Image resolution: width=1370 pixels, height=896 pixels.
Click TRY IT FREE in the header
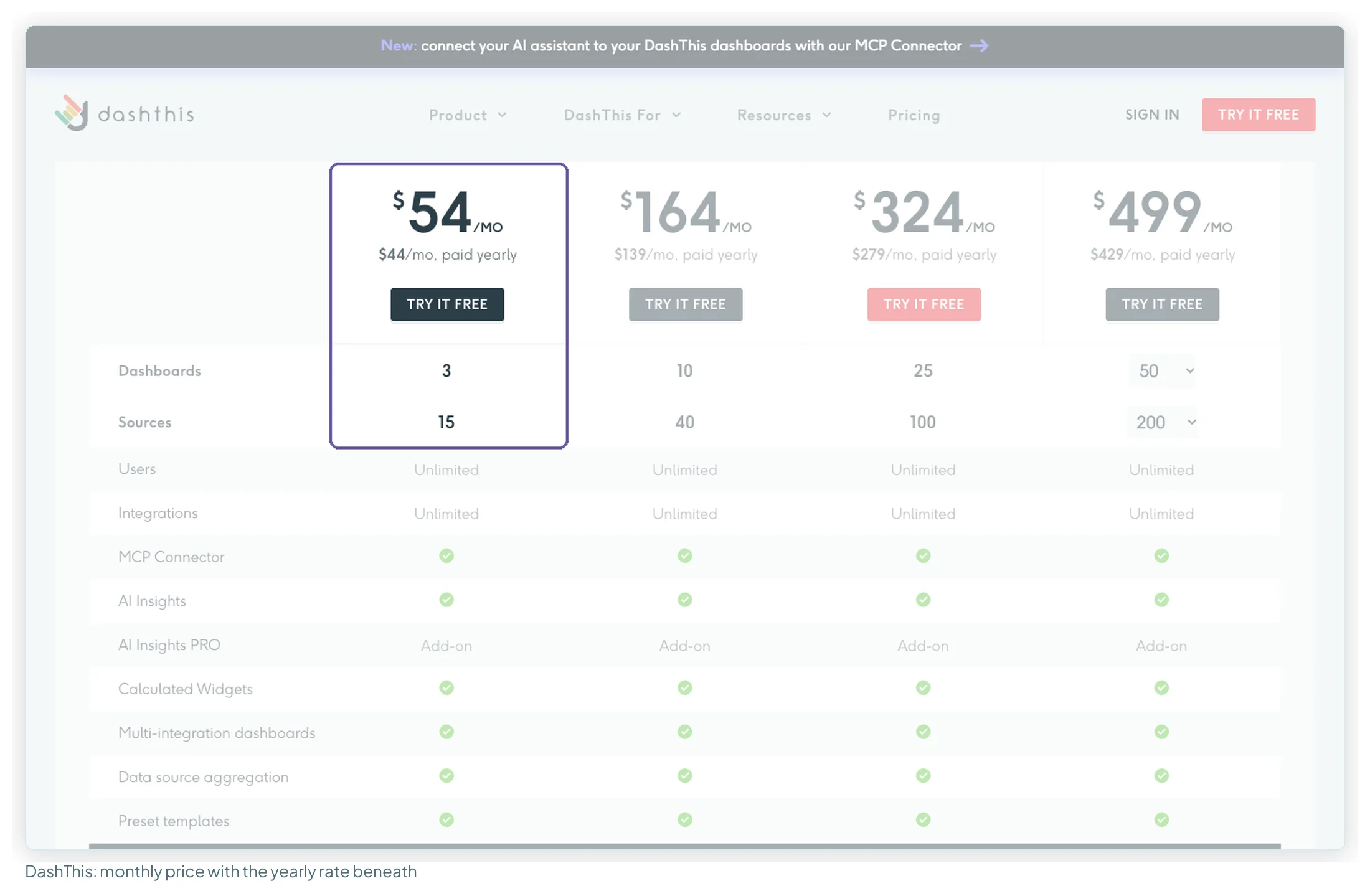tap(1259, 115)
